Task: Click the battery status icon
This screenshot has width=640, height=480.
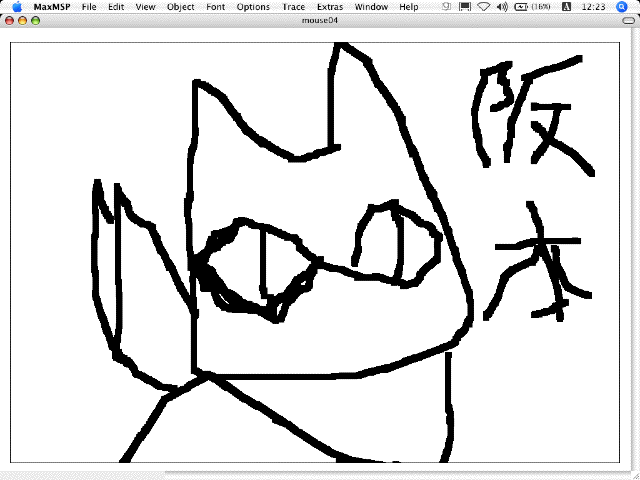Action: 521,7
